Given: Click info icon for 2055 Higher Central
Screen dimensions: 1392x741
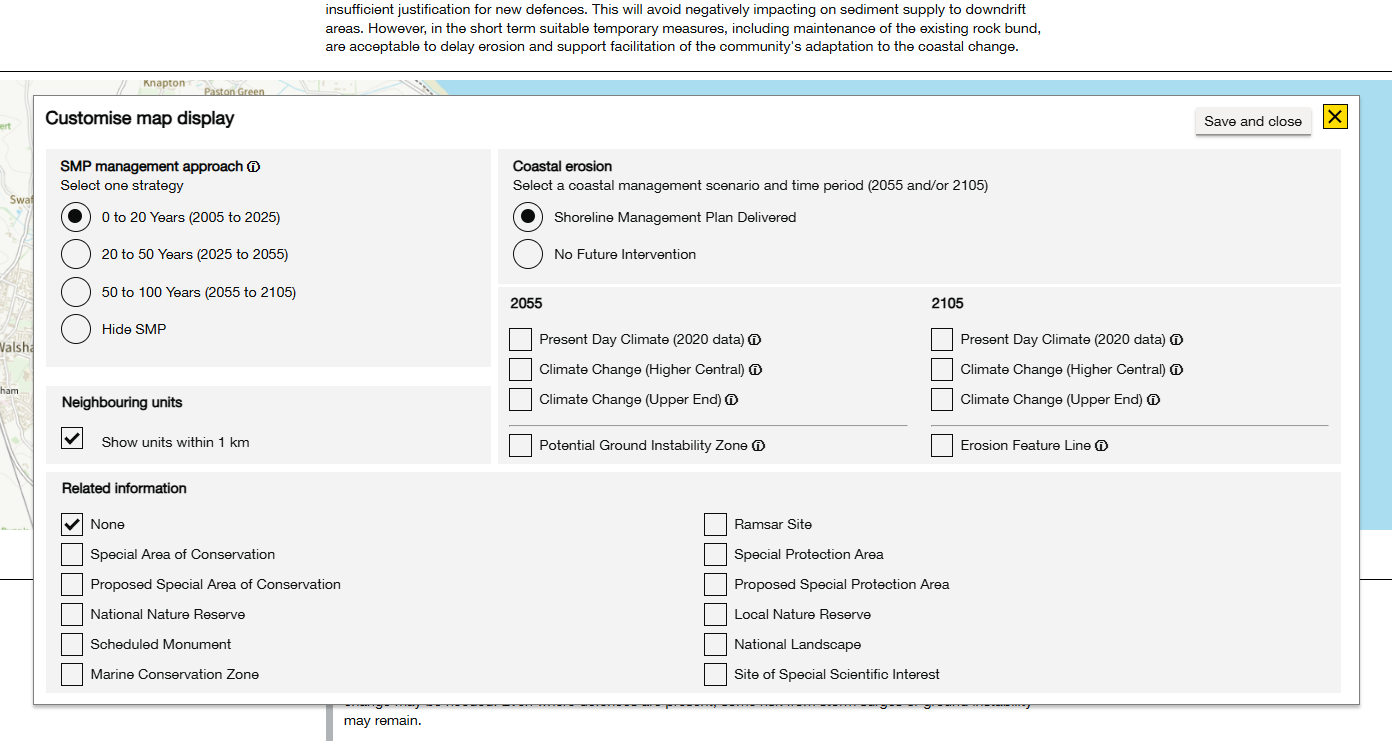Looking at the screenshot, I should click(x=755, y=370).
